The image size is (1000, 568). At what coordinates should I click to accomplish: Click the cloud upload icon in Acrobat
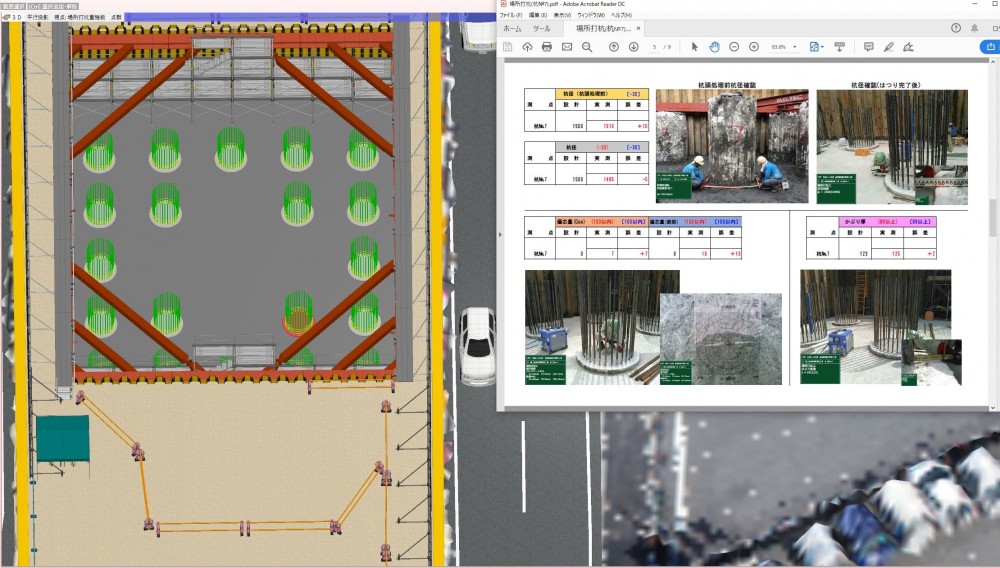(x=527, y=47)
